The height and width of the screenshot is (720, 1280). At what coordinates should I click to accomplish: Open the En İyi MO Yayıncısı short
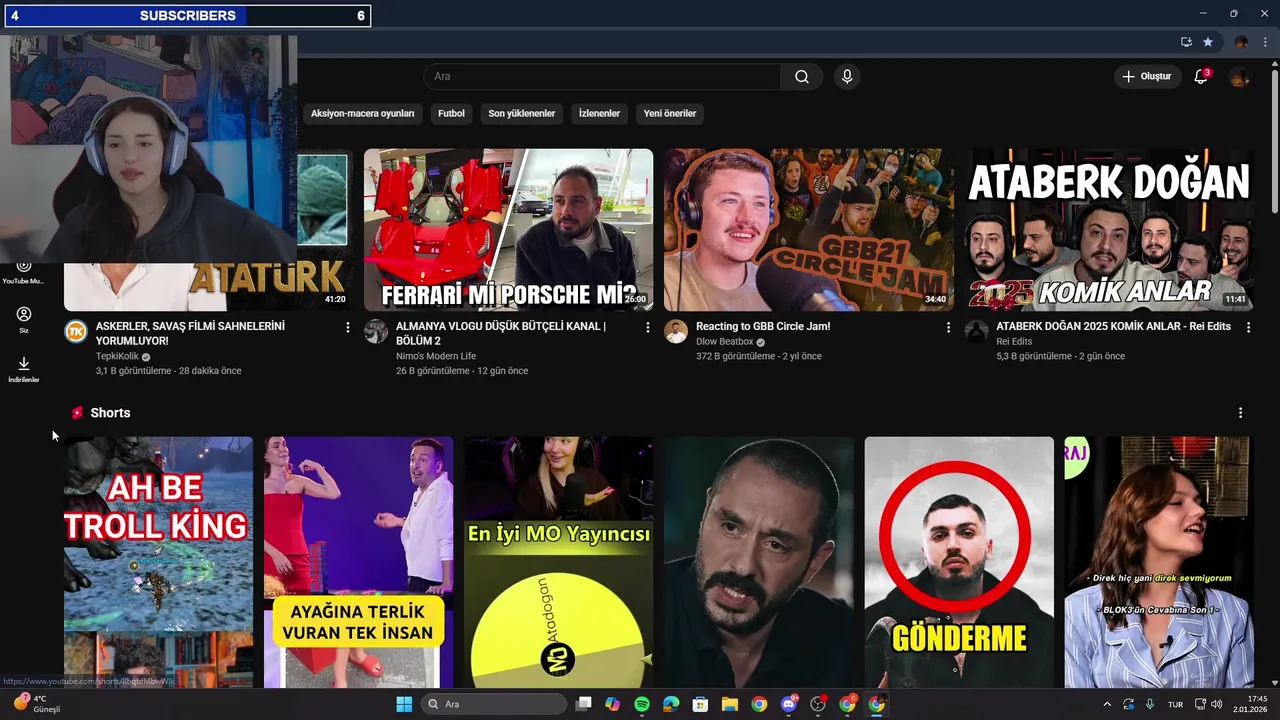pyautogui.click(x=559, y=562)
